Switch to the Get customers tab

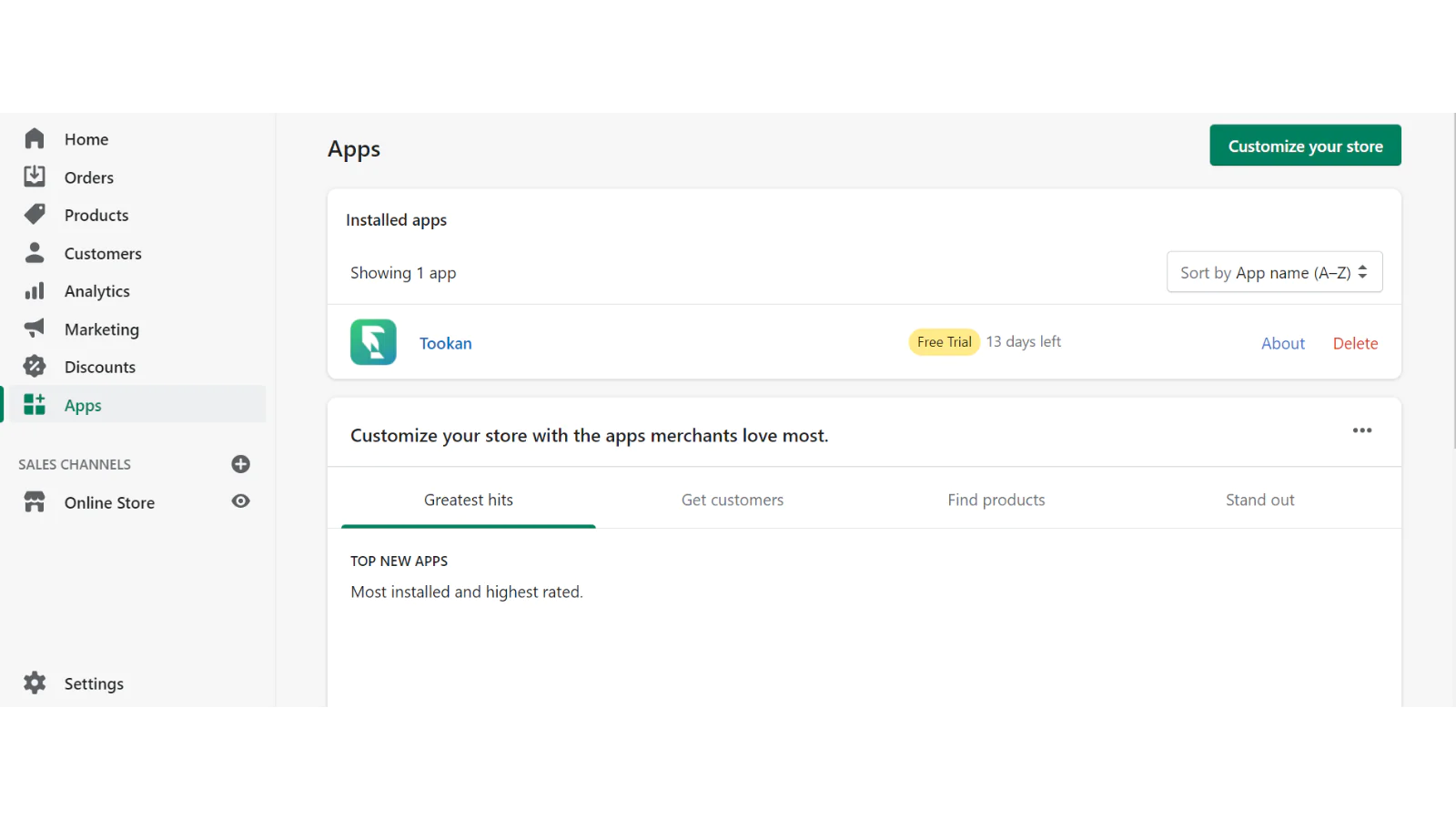(x=732, y=500)
